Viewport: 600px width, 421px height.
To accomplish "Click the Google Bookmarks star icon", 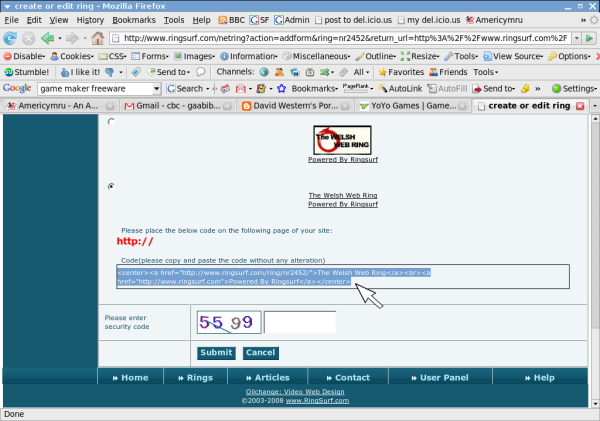I will (282, 89).
